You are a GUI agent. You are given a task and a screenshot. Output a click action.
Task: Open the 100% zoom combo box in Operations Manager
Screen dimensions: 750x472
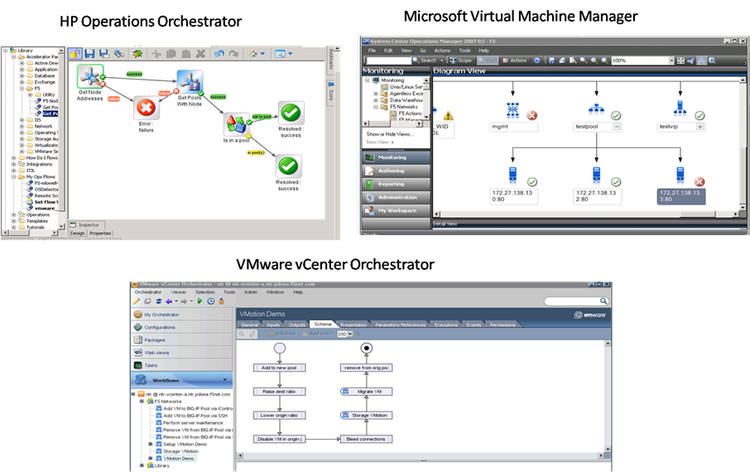[642, 60]
